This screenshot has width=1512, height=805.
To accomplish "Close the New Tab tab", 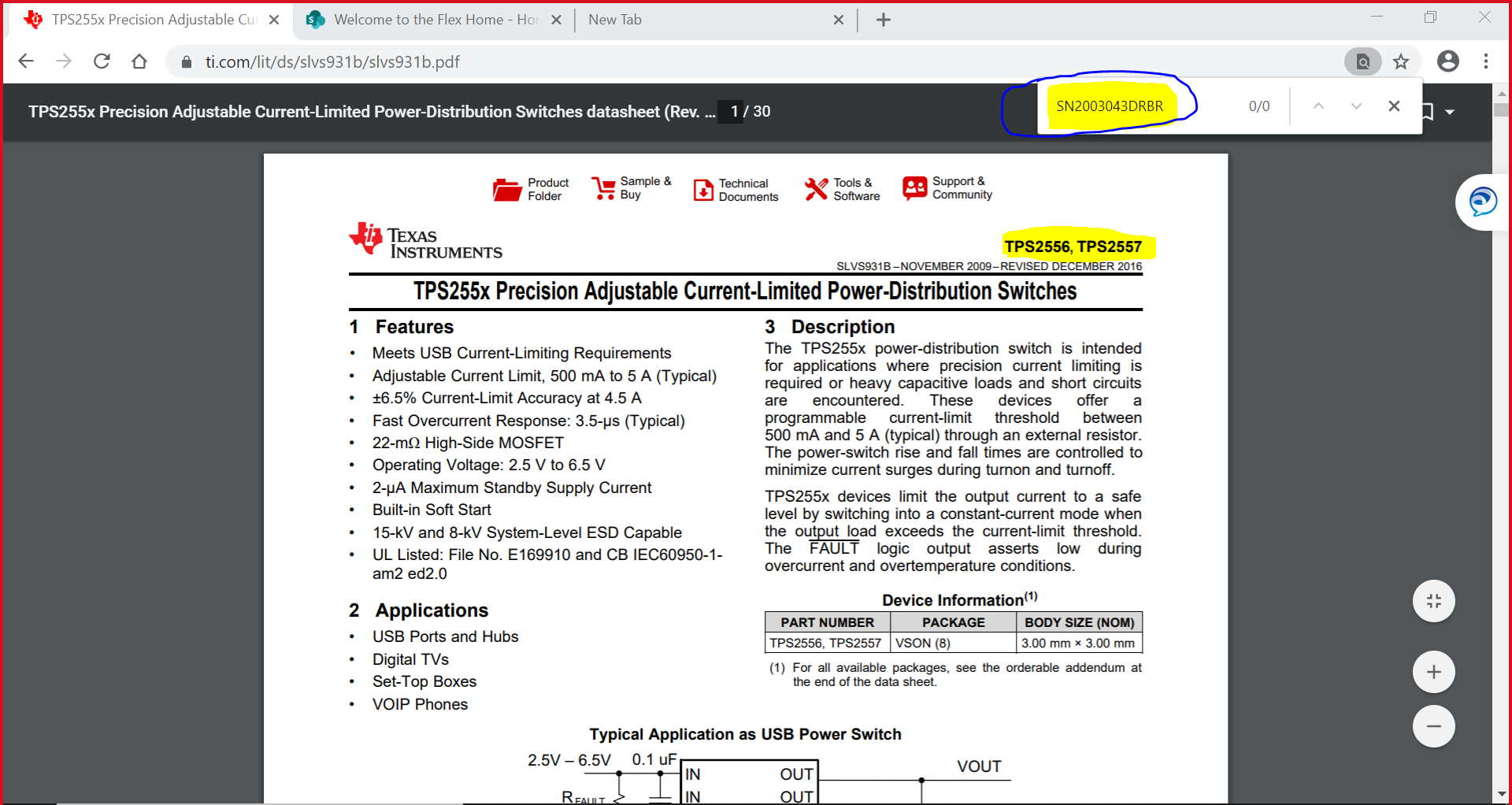I will point(839,20).
